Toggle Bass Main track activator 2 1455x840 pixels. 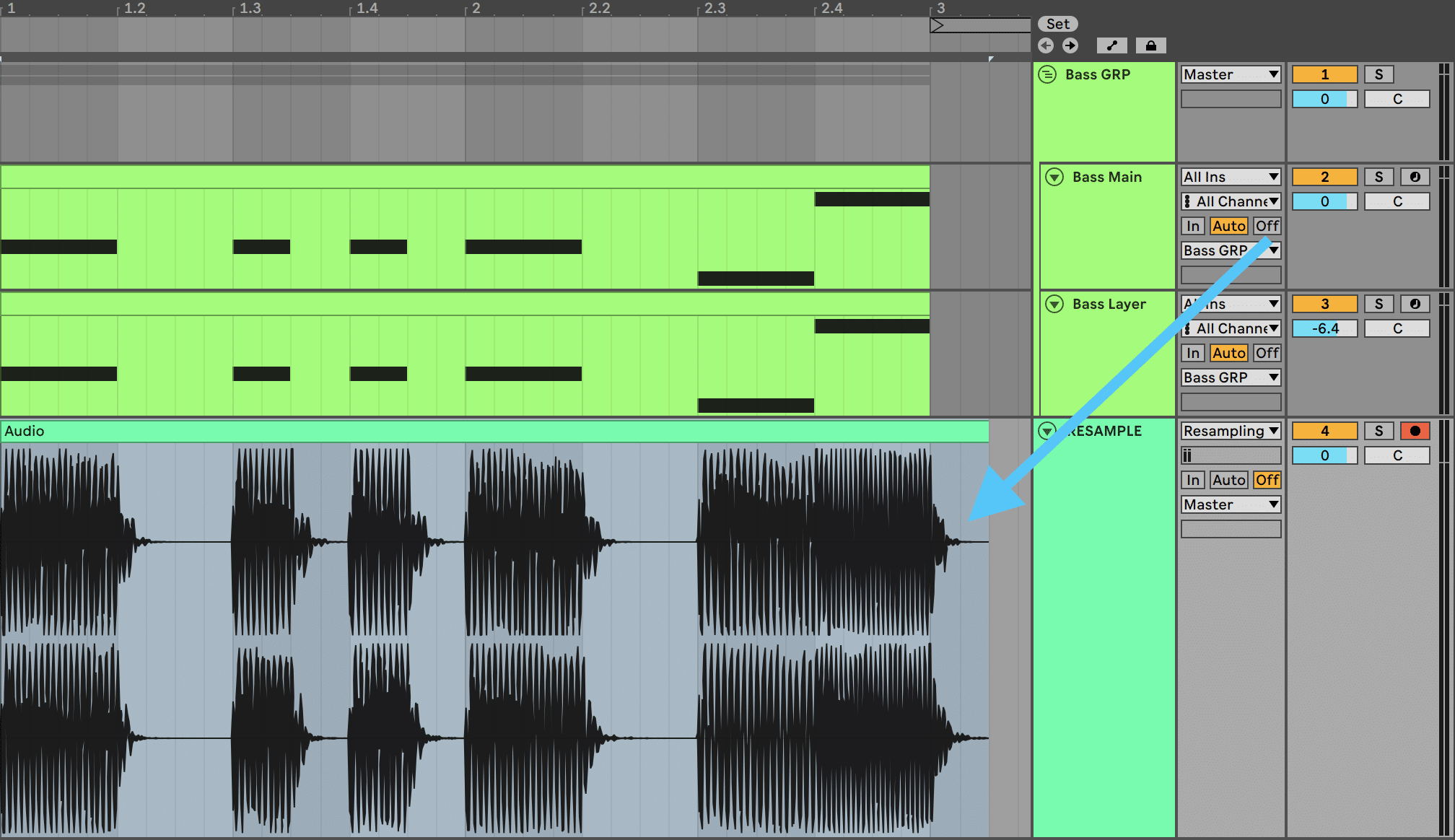pyautogui.click(x=1324, y=177)
